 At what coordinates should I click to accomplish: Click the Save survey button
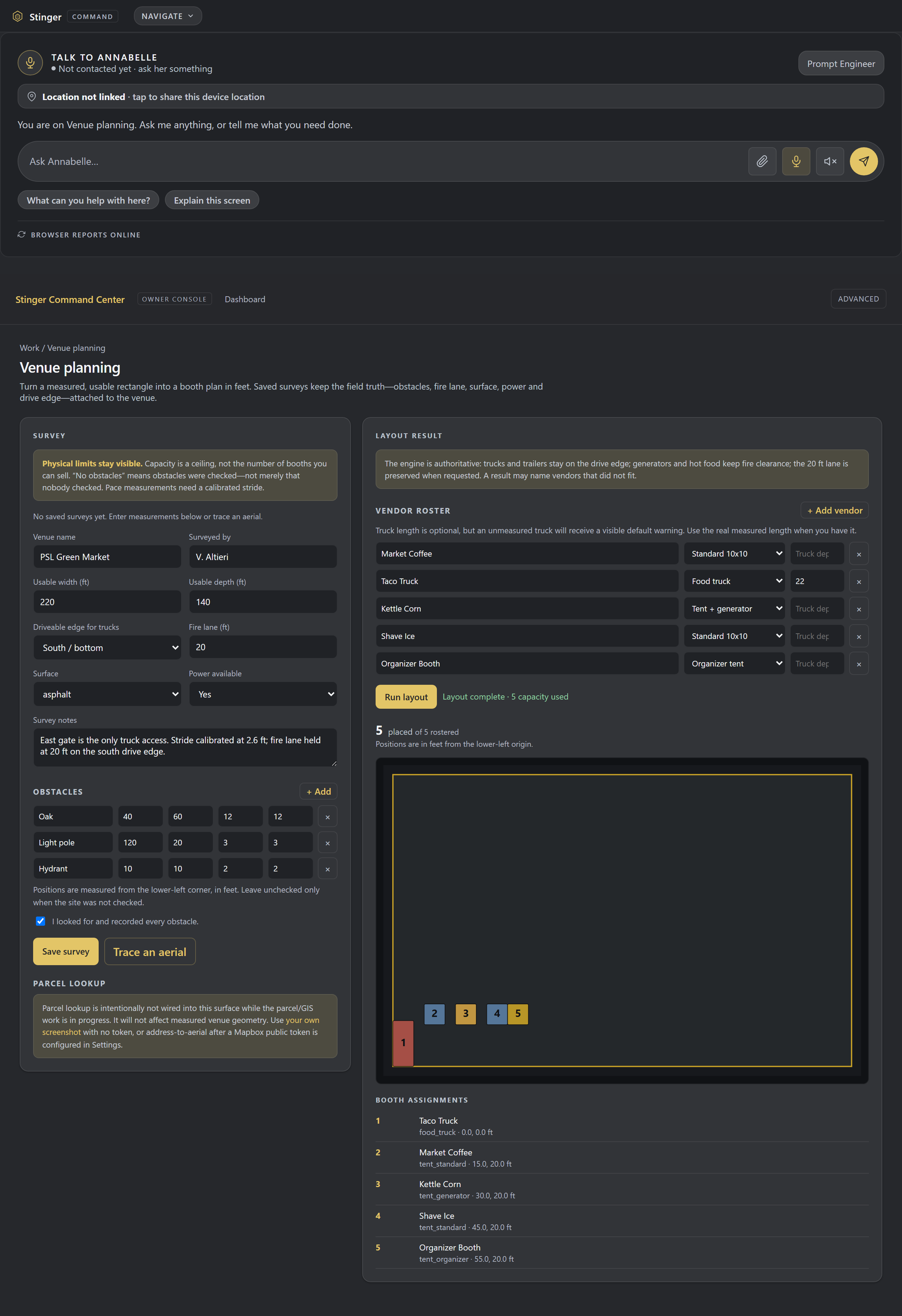66,951
